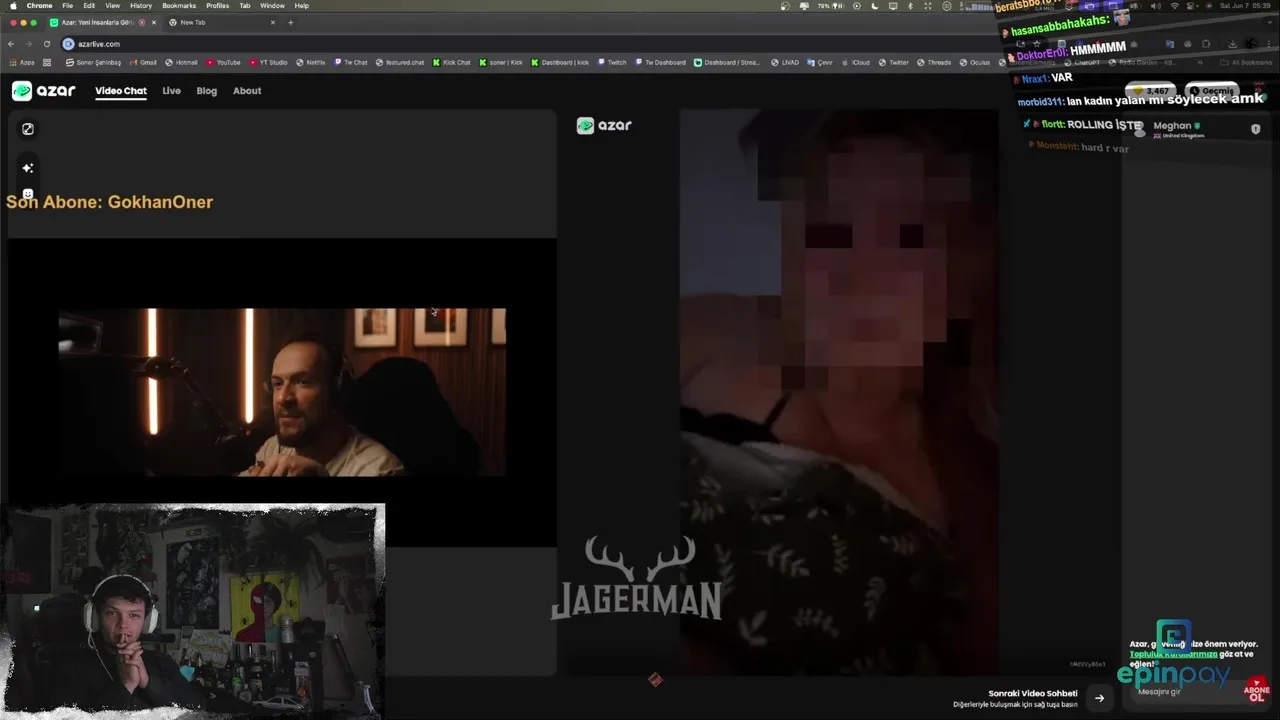
Task: Go back to the previous page
Action: (11, 44)
